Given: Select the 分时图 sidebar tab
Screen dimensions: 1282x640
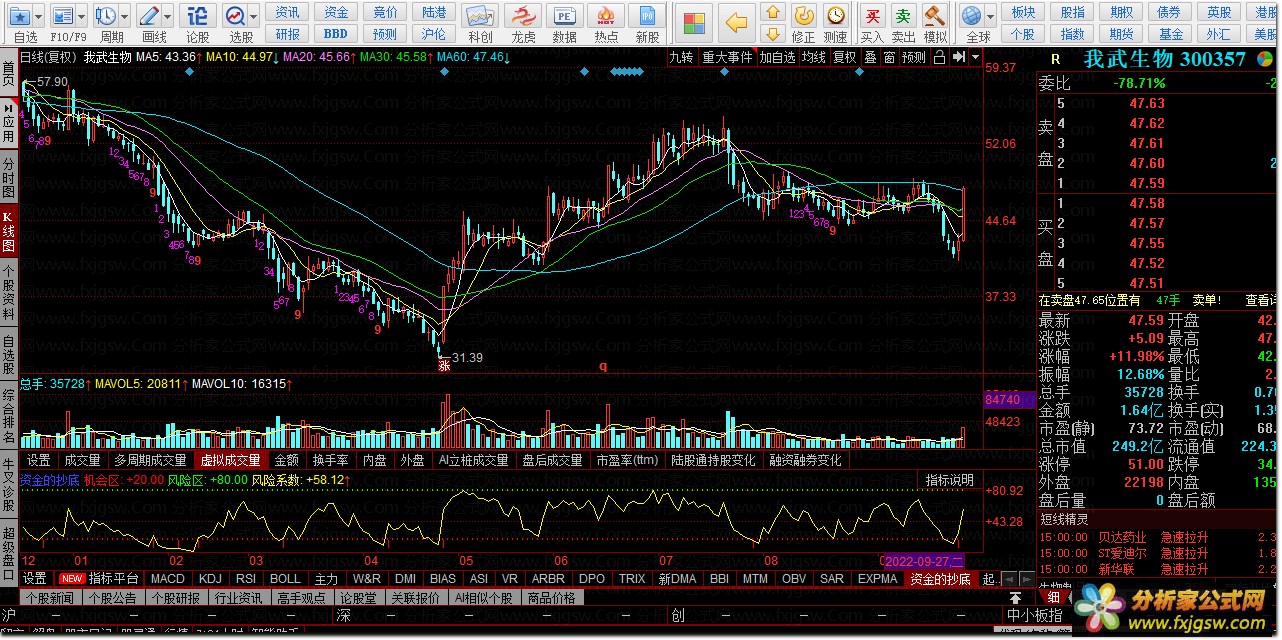Looking at the screenshot, I should [x=9, y=177].
